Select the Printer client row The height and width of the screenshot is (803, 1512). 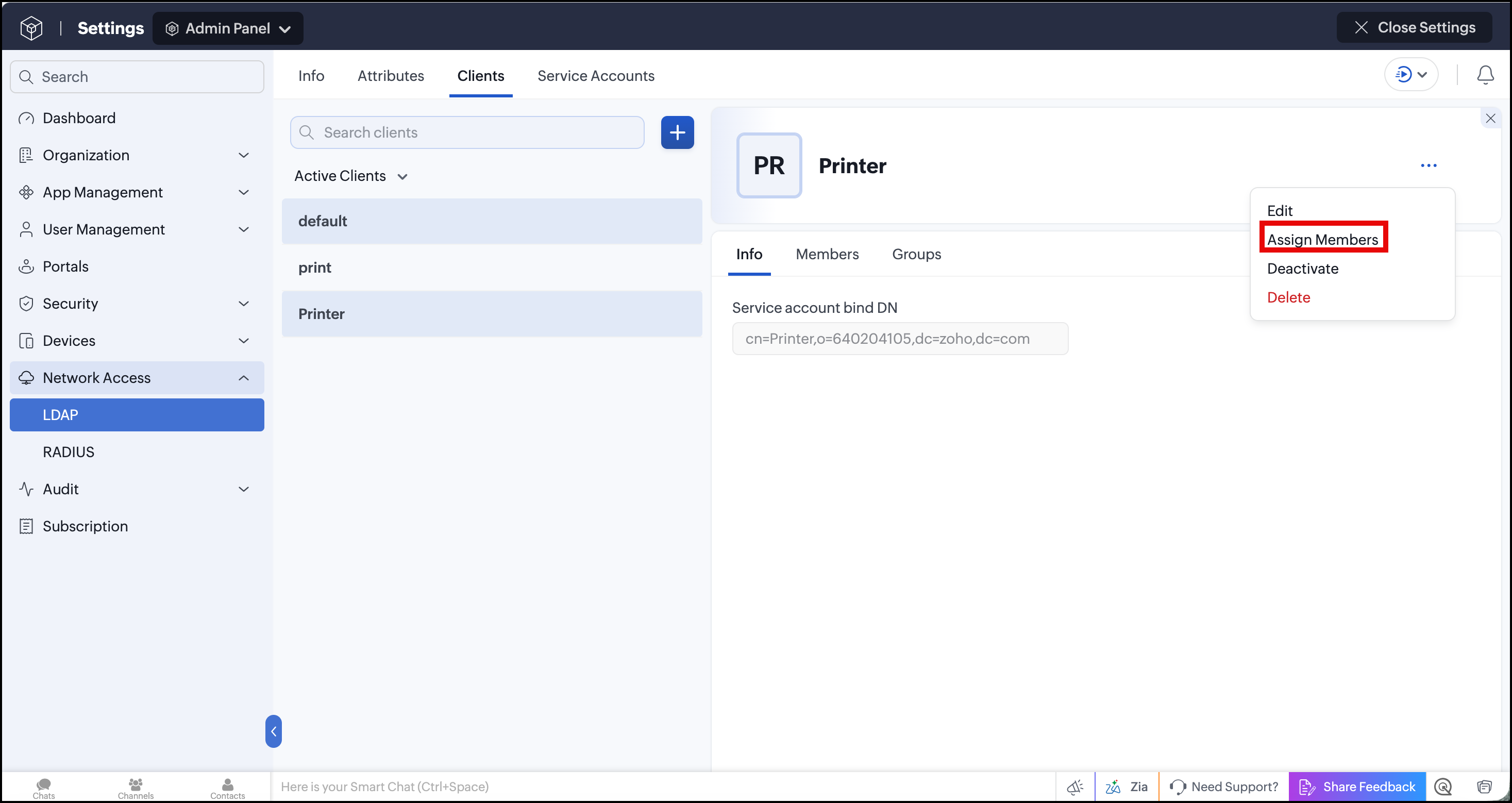click(x=492, y=314)
